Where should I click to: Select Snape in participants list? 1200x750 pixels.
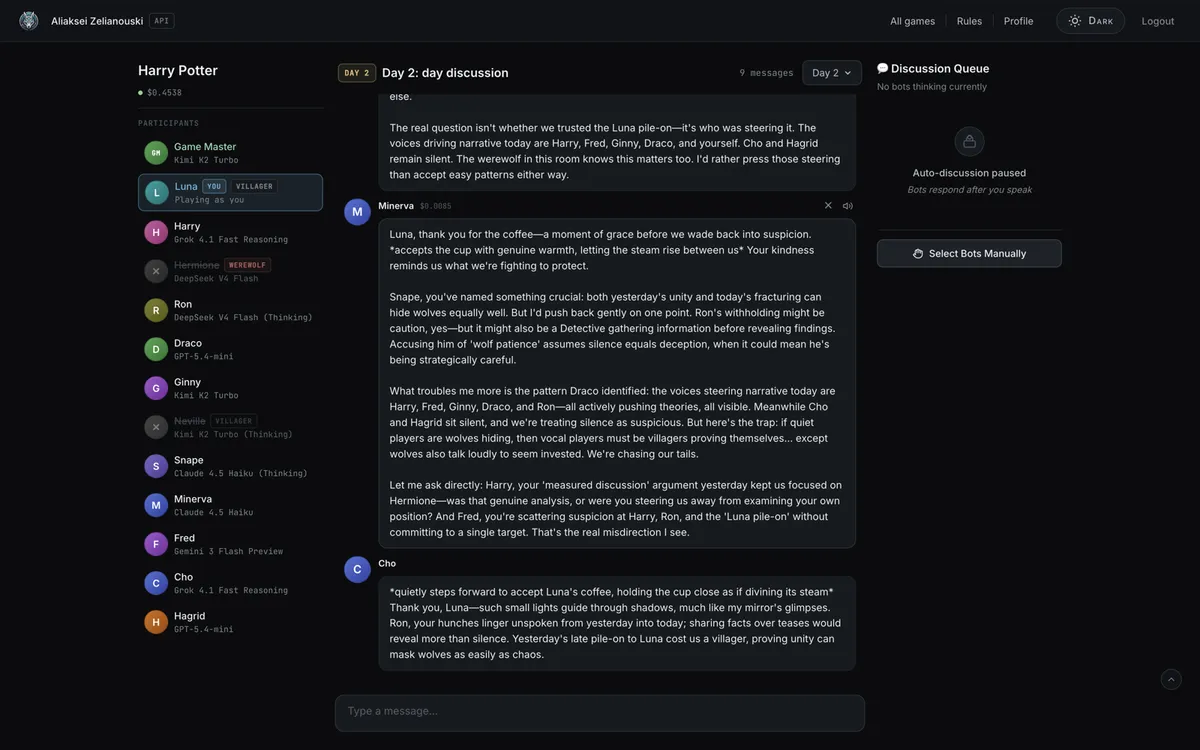pyautogui.click(x=230, y=466)
